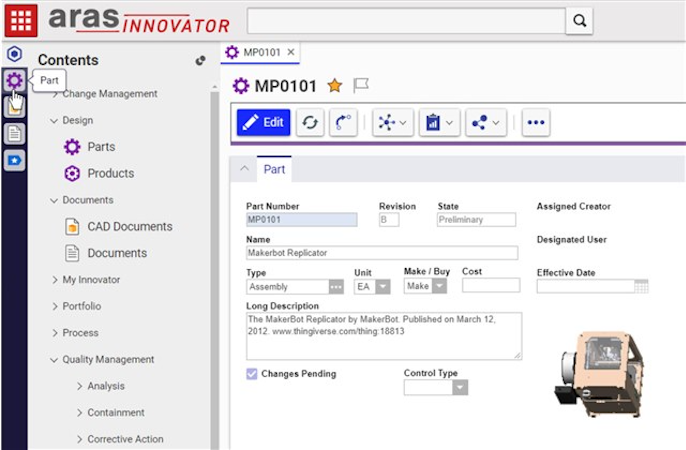
Task: Click the Part Number field MP0101
Action: (x=301, y=220)
